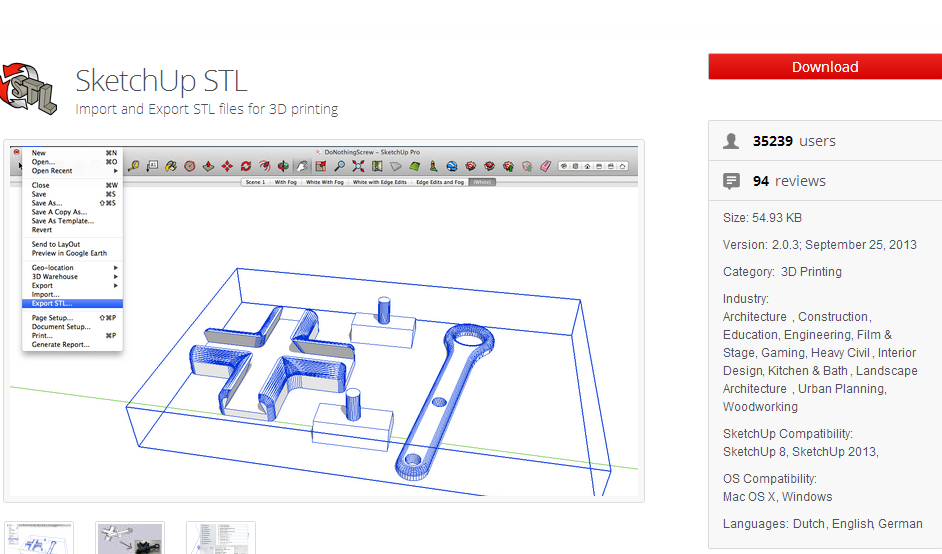Close the SketchUp window via red button

[x=17, y=153]
